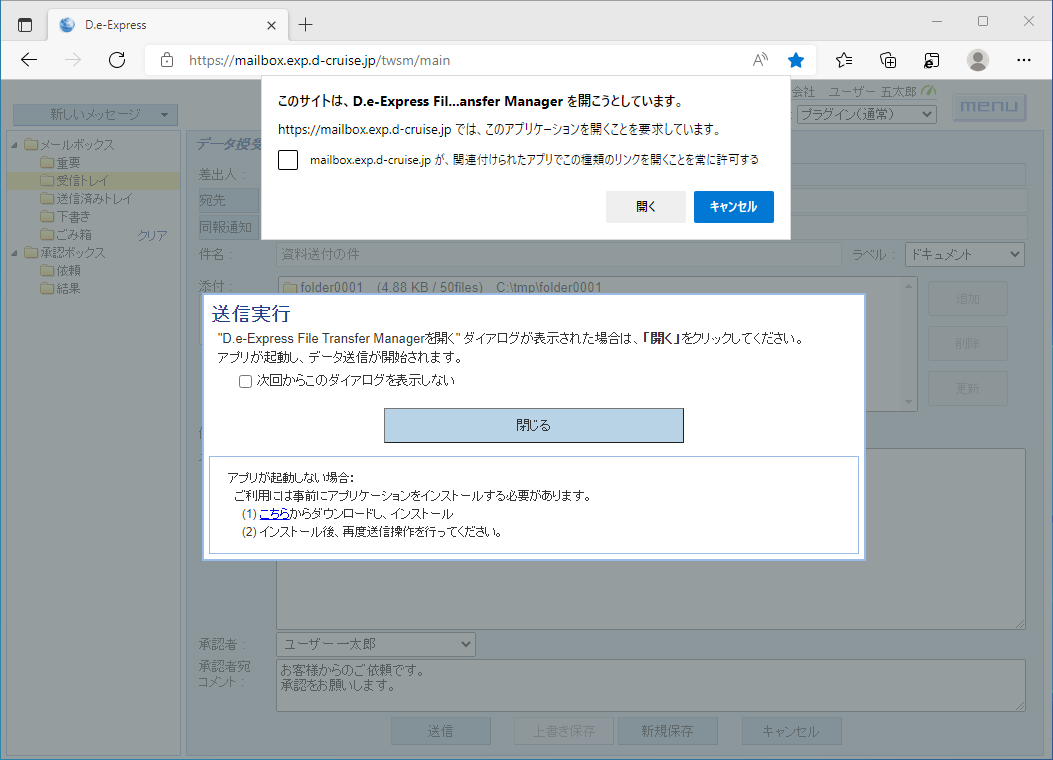Open a new browser tab
The height and width of the screenshot is (760, 1053).
[x=306, y=24]
